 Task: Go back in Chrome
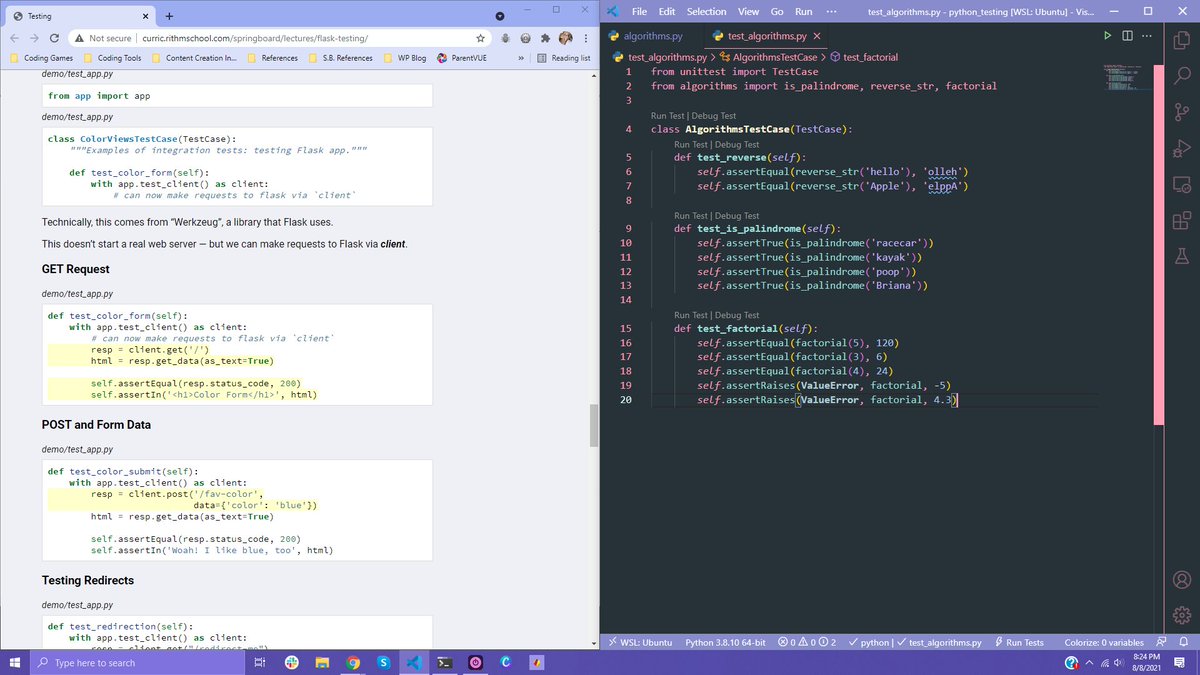pyautogui.click(x=15, y=38)
